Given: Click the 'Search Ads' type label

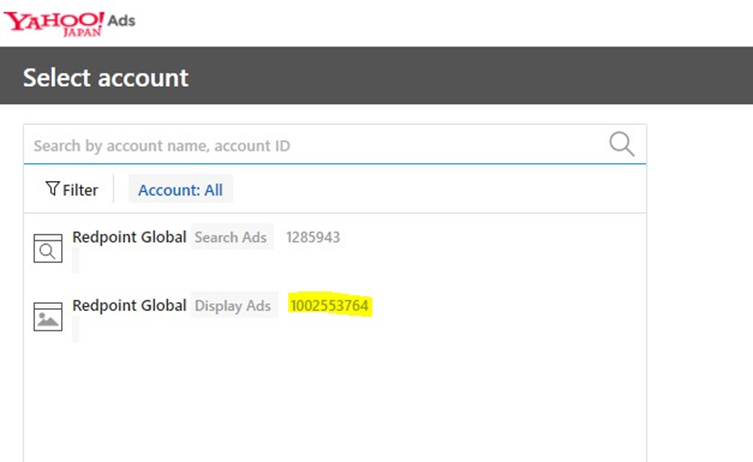Looking at the screenshot, I should tap(230, 237).
